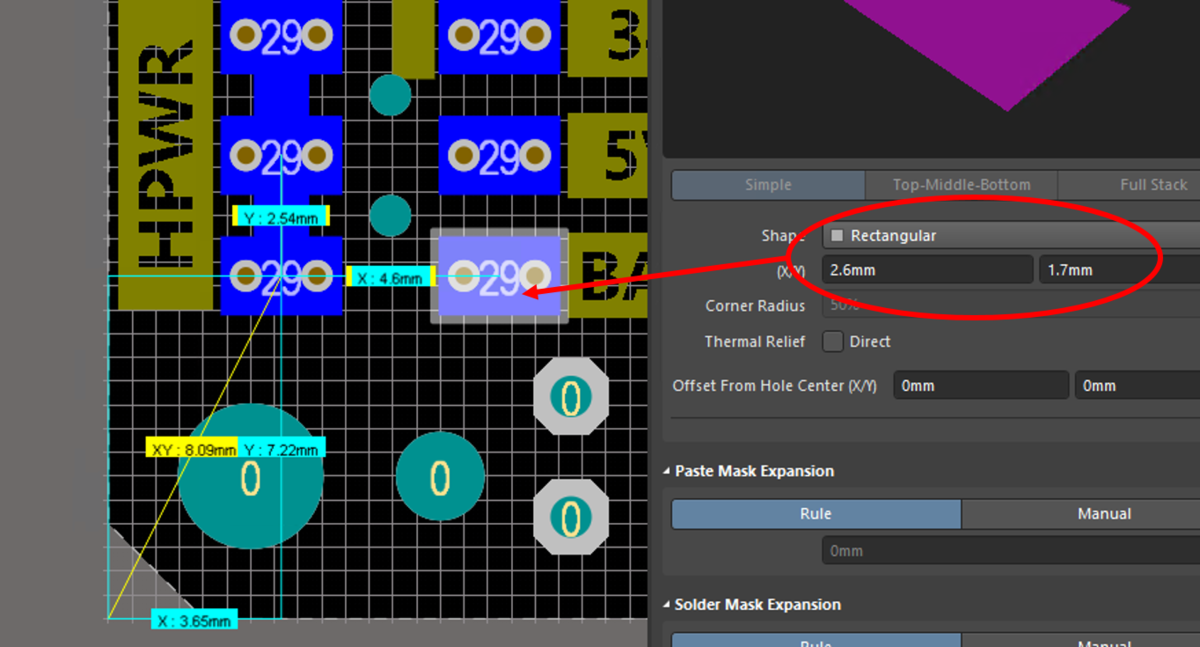Edit the pad Y size field 1.7mm
The height and width of the screenshot is (647, 1200).
point(1119,270)
